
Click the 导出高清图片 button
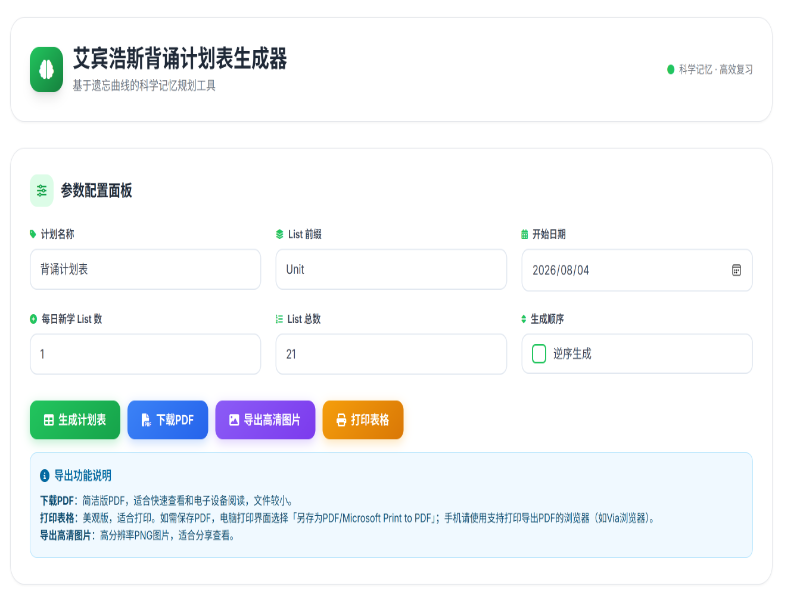pyautogui.click(x=265, y=420)
